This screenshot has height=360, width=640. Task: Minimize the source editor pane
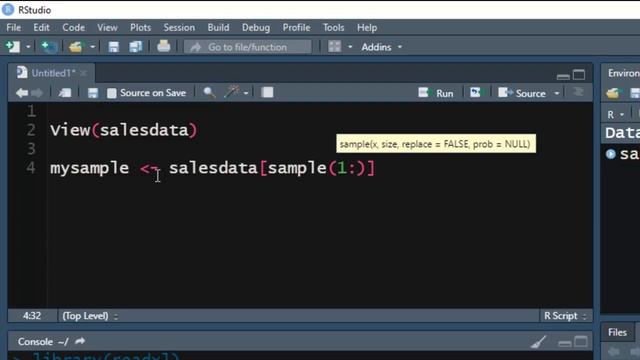(563, 76)
